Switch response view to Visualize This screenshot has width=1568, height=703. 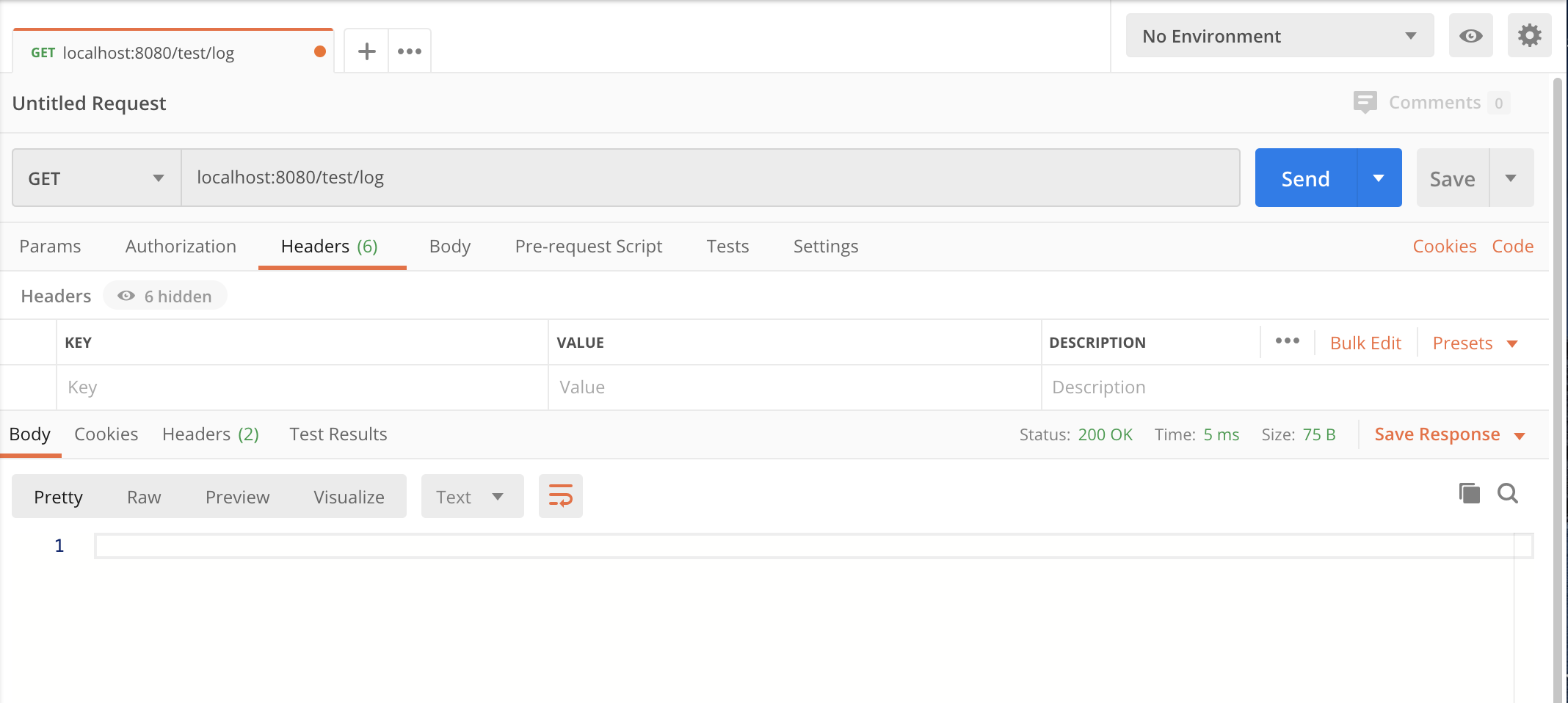(349, 497)
